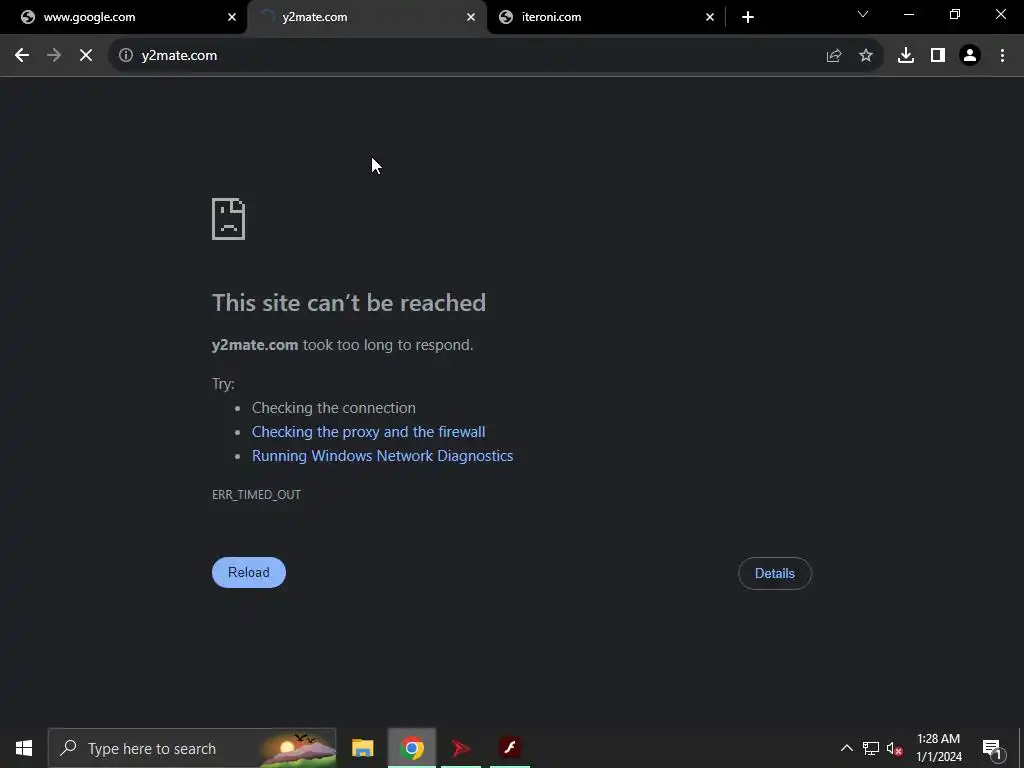Open the Flash app on taskbar
This screenshot has height=768, width=1024.
[510, 748]
